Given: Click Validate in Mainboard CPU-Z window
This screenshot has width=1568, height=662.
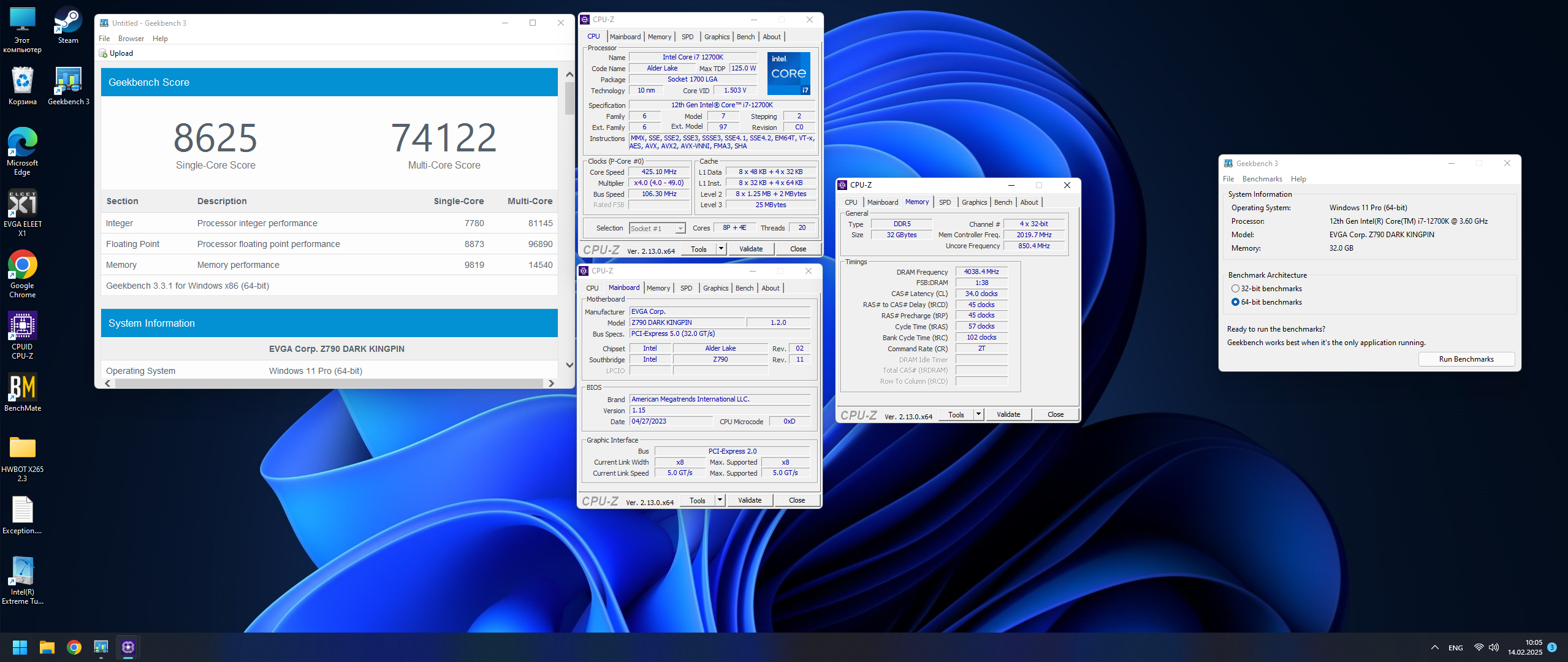Looking at the screenshot, I should (x=750, y=500).
